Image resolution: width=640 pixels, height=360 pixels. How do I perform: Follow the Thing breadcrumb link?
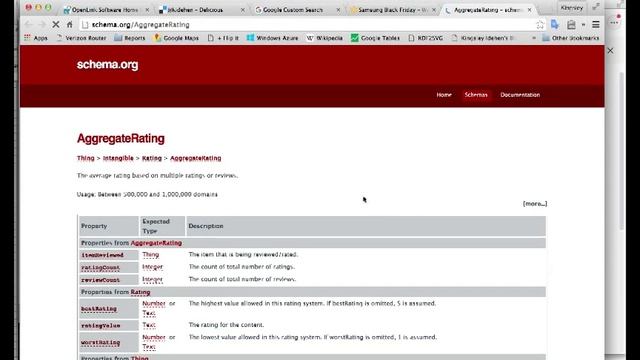[85, 158]
